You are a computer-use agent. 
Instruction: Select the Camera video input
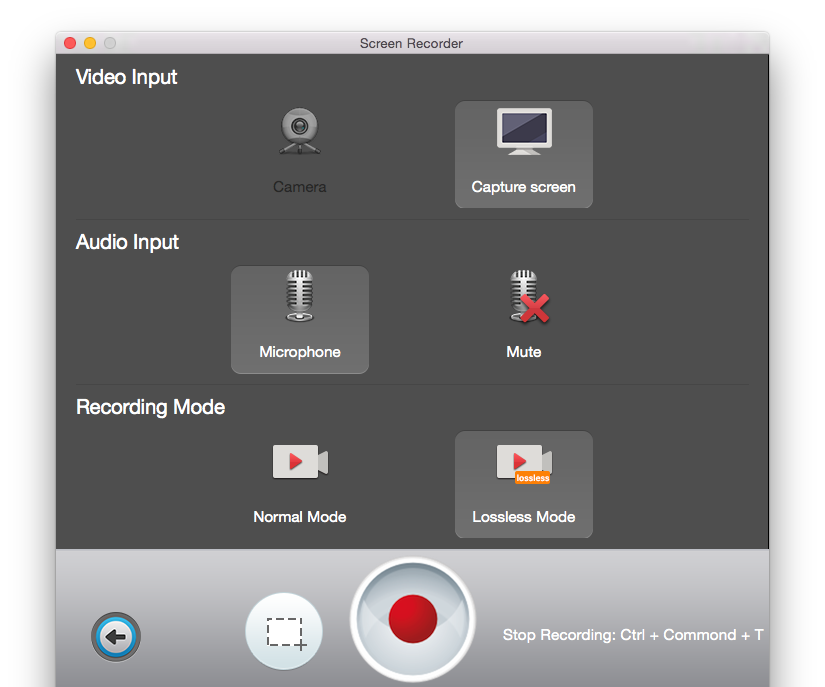click(300, 150)
